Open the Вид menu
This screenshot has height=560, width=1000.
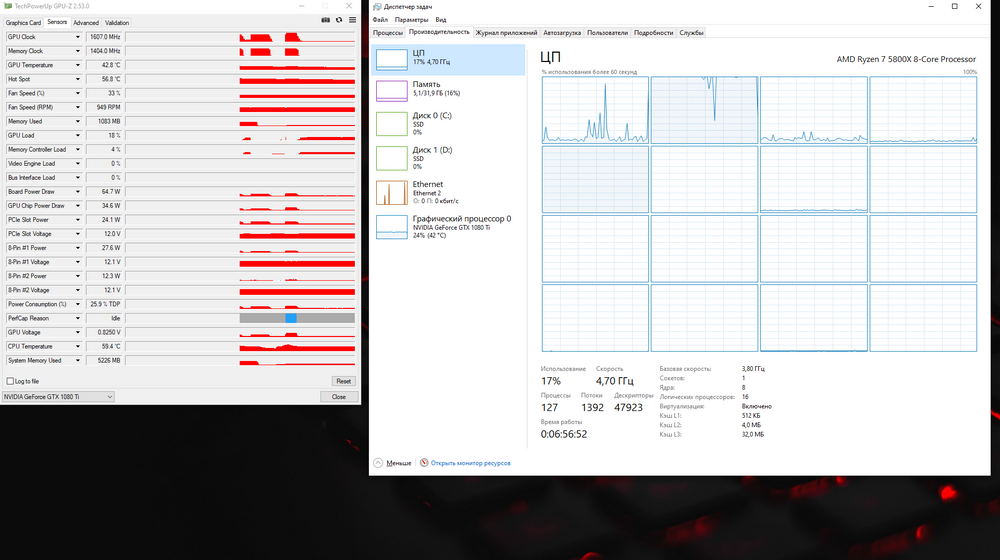tap(441, 20)
